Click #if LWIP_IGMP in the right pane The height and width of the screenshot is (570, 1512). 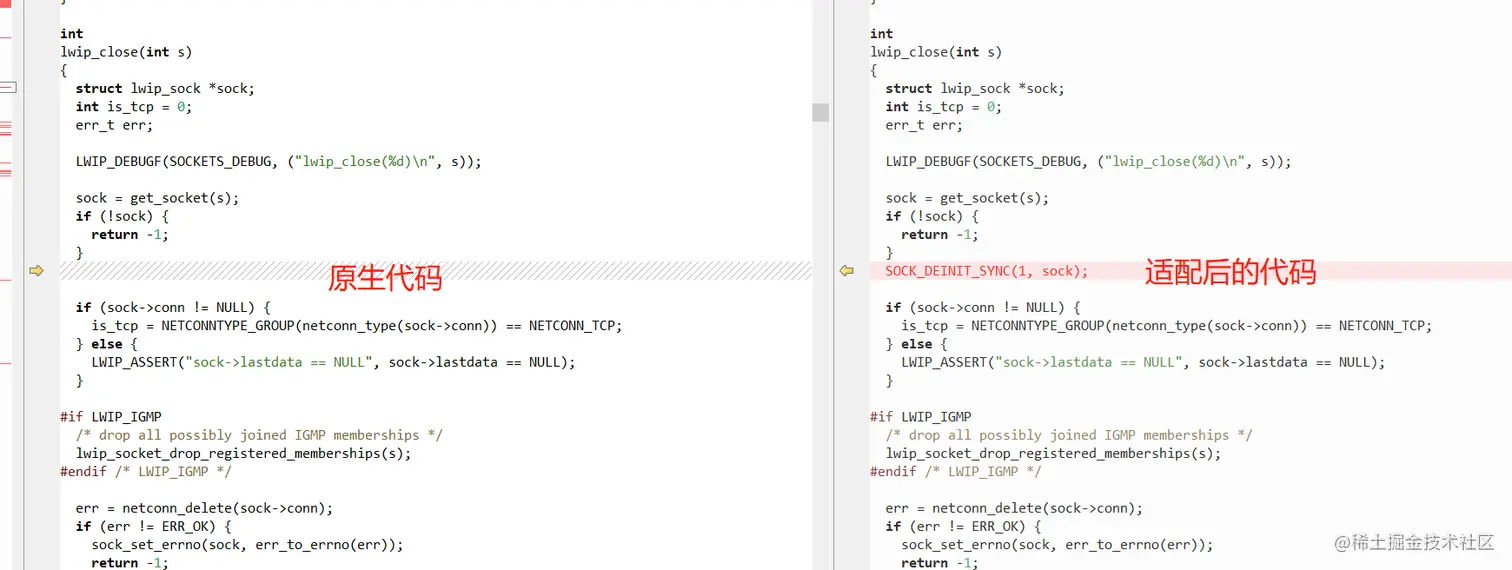pos(921,417)
